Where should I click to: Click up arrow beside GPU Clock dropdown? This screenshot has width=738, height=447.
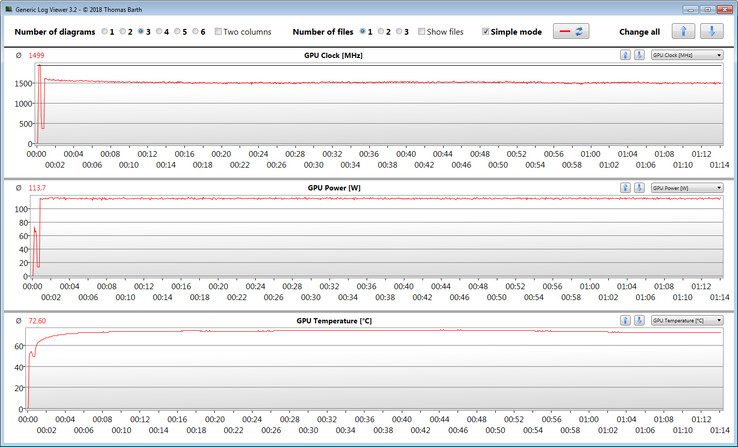pos(625,55)
